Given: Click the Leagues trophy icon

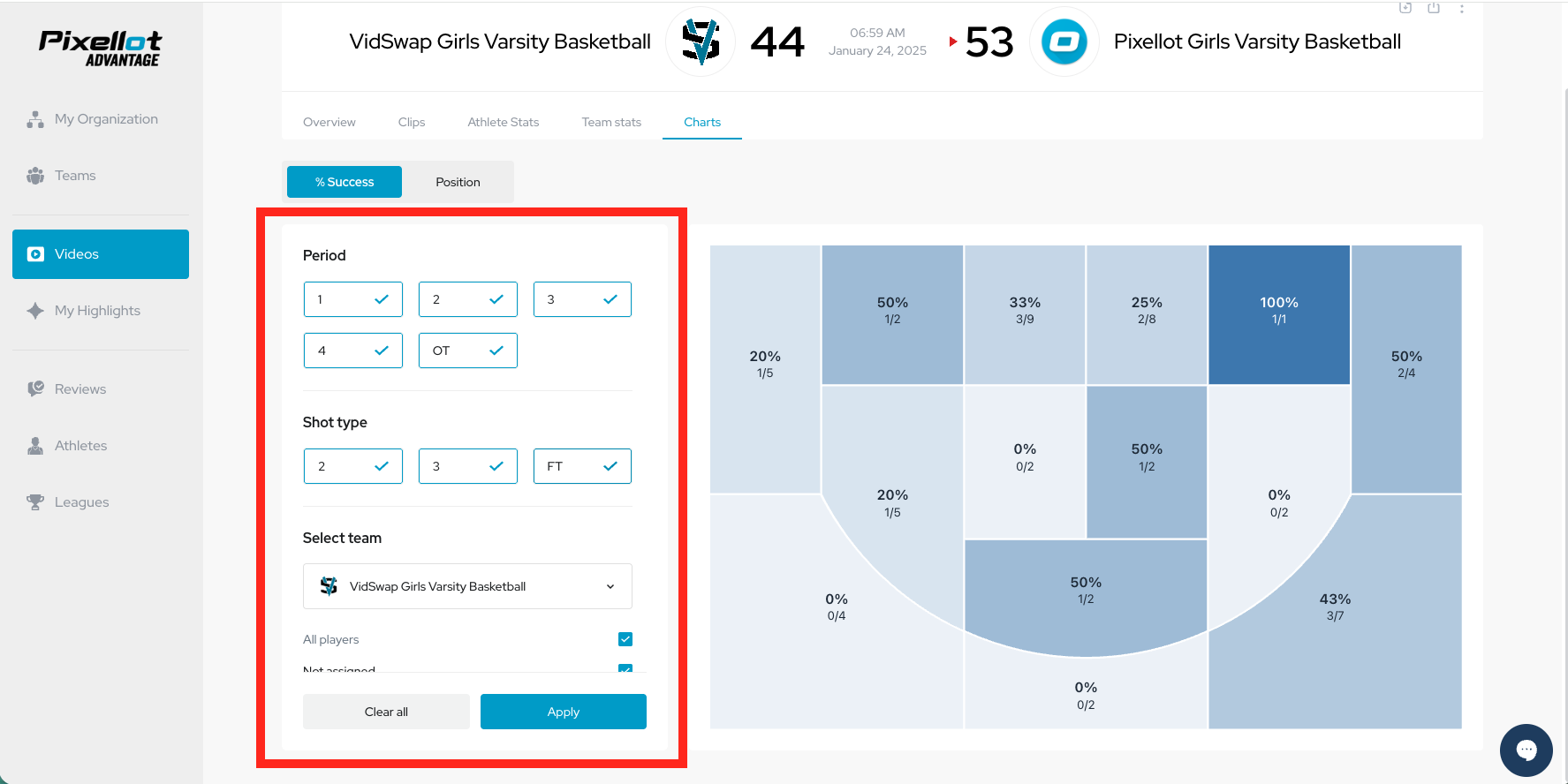Looking at the screenshot, I should (35, 502).
